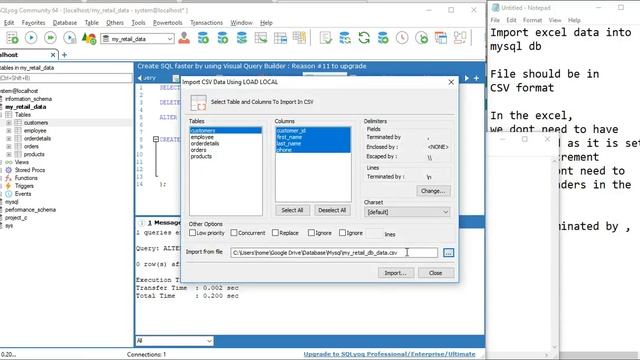Click the new query editor icon at toolbar start
Screen dimensions: 640x360
(x=12, y=38)
